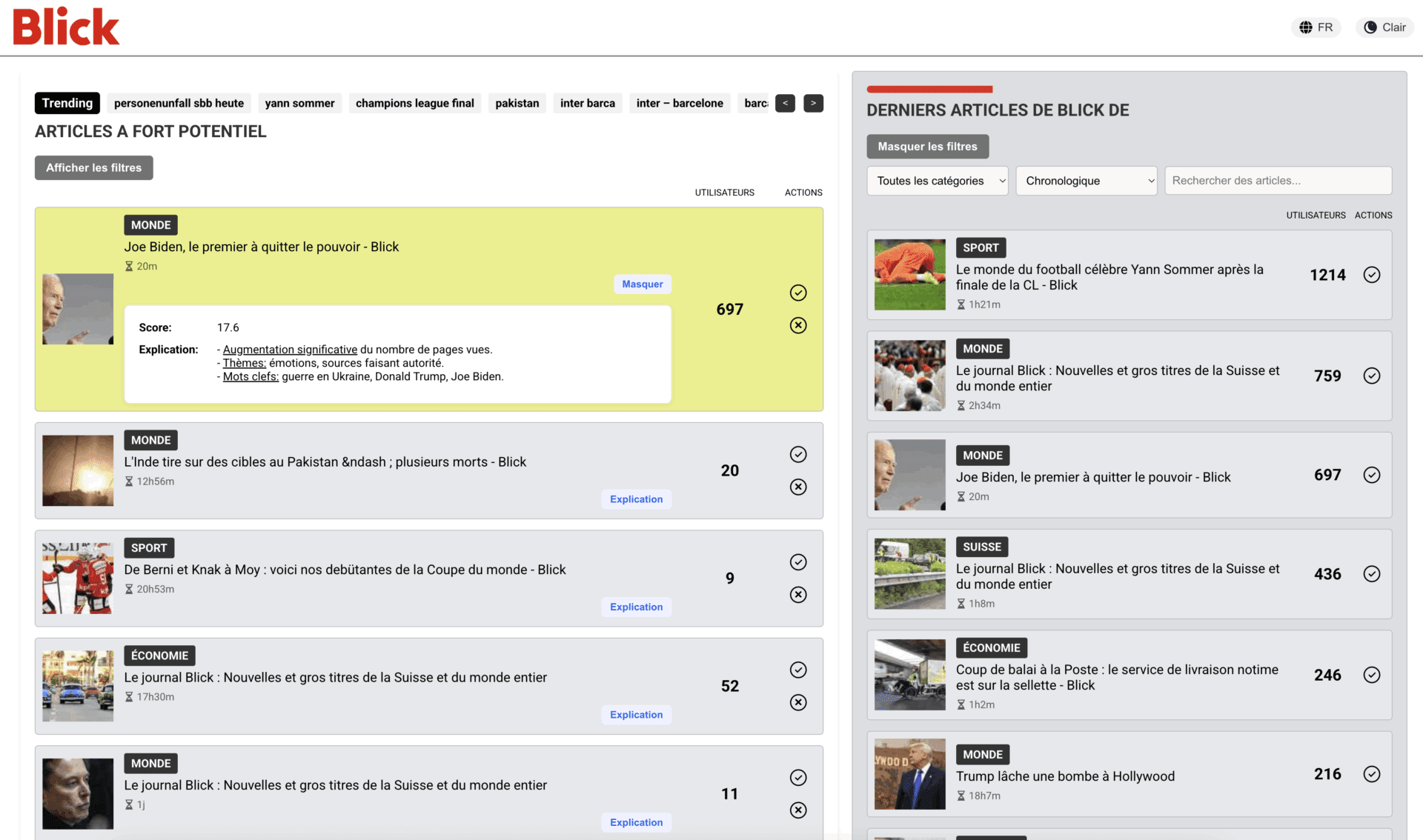1423x840 pixels.
Task: Click Masquer les filtres button
Action: 928,147
